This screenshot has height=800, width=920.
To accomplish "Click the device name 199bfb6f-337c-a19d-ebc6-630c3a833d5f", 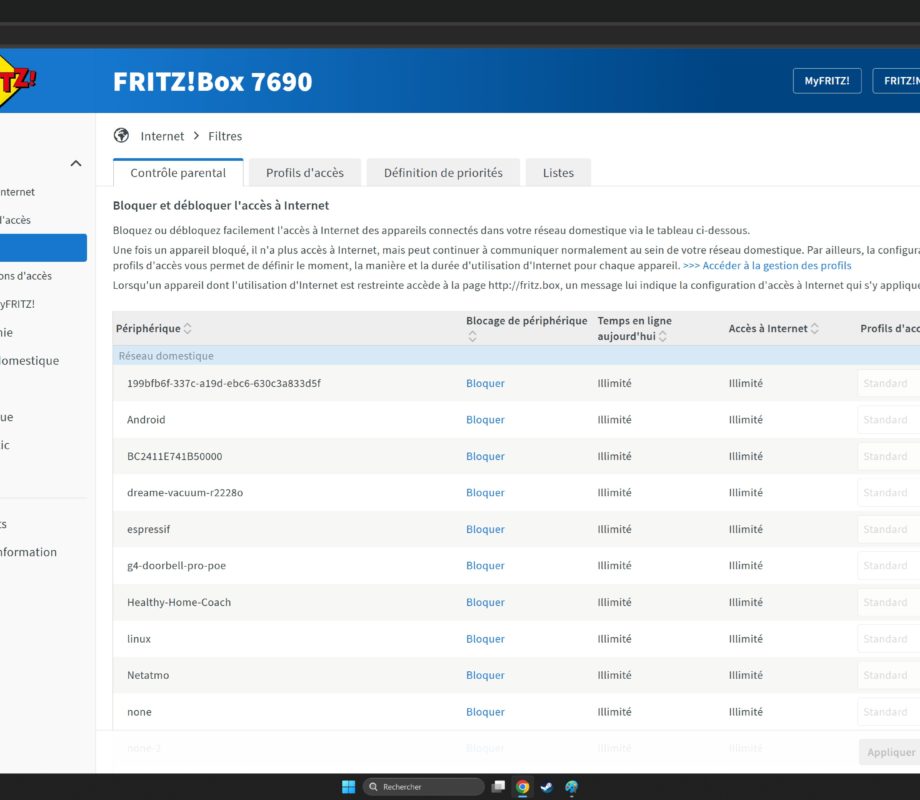I will tap(224, 383).
